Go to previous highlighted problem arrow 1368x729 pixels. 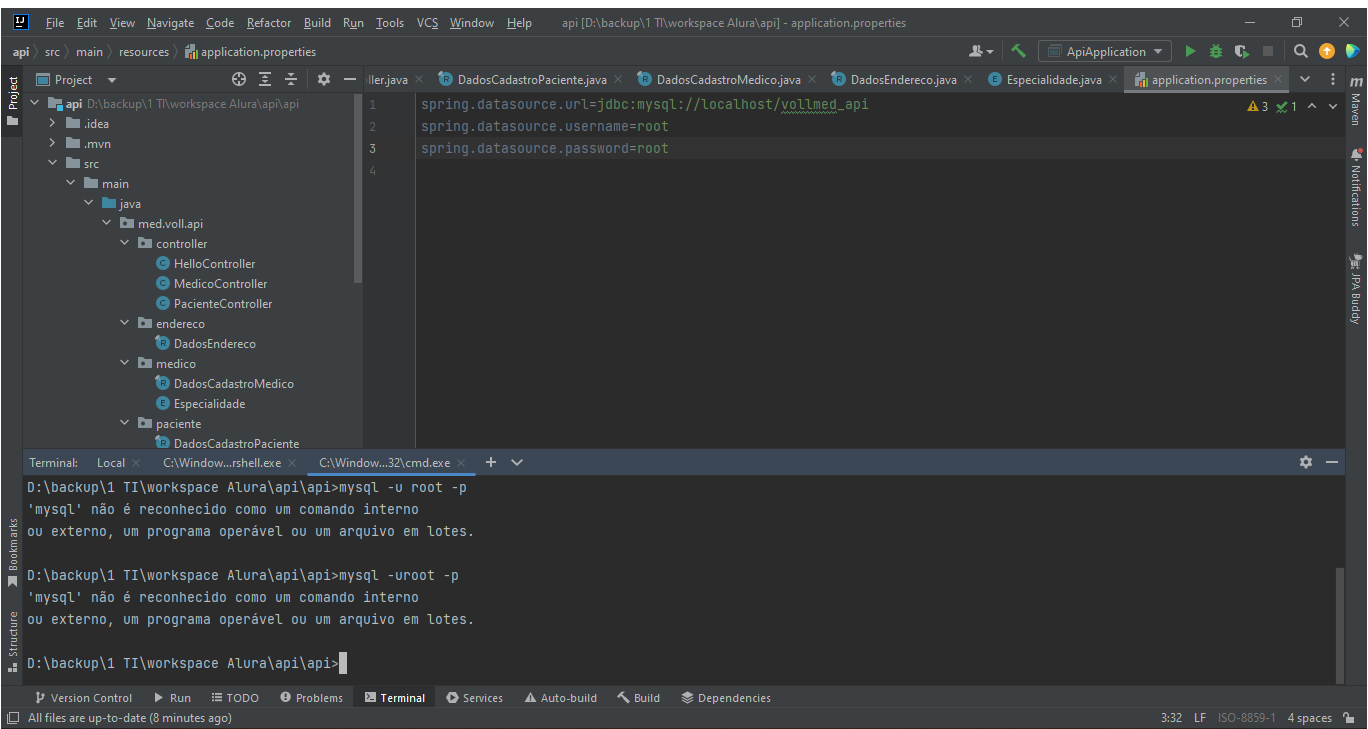(1311, 106)
